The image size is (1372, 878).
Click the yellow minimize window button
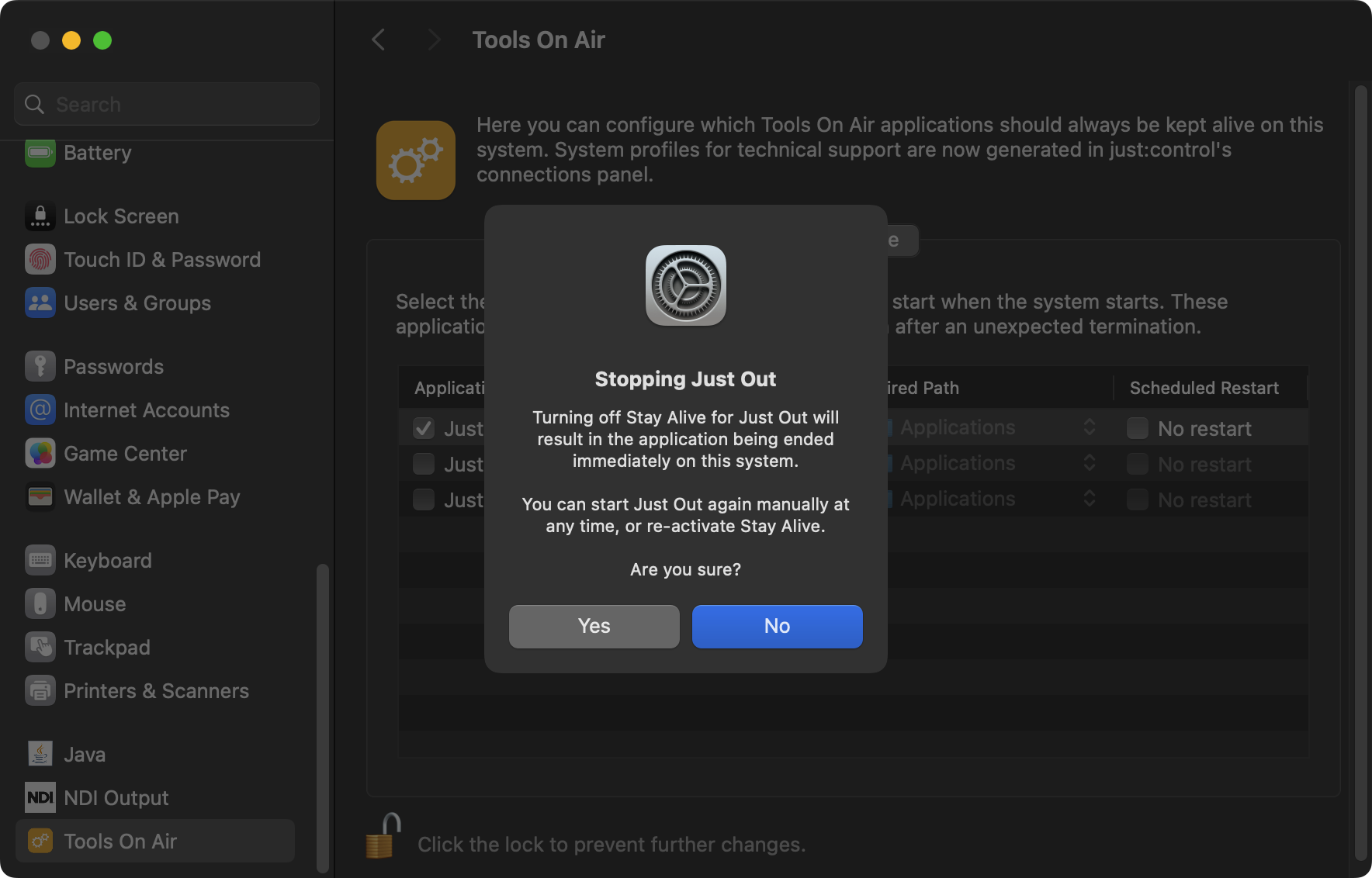pyautogui.click(x=71, y=40)
